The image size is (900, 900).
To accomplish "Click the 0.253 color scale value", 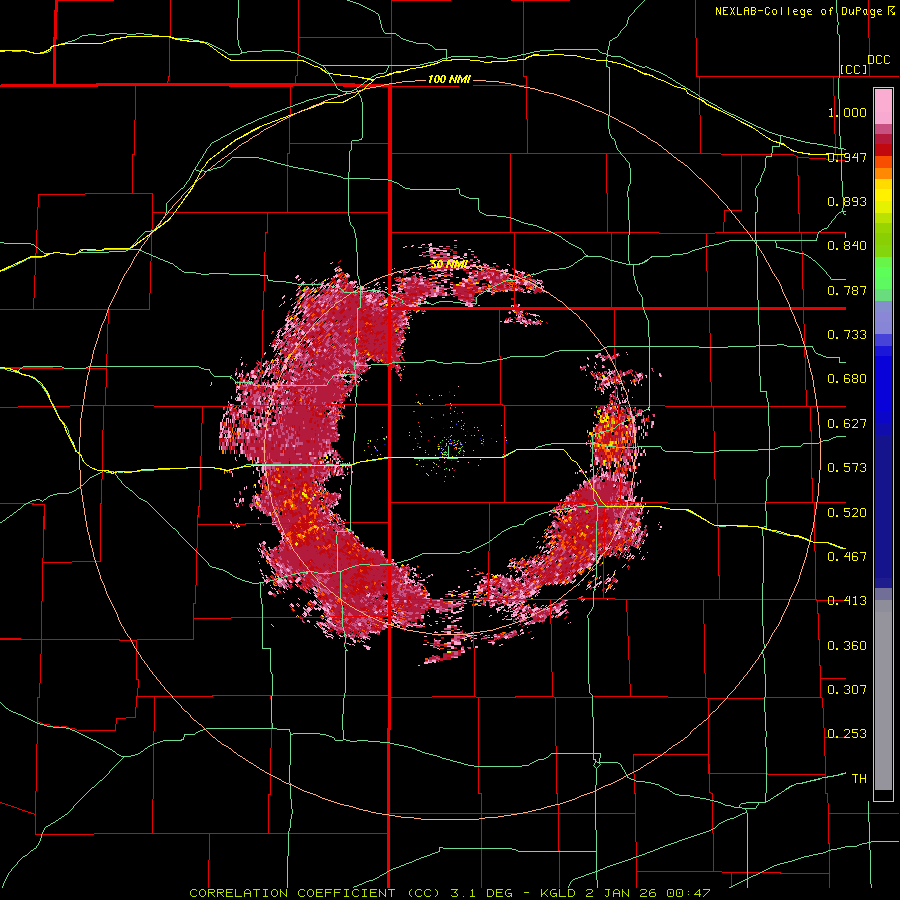I will coord(847,734).
